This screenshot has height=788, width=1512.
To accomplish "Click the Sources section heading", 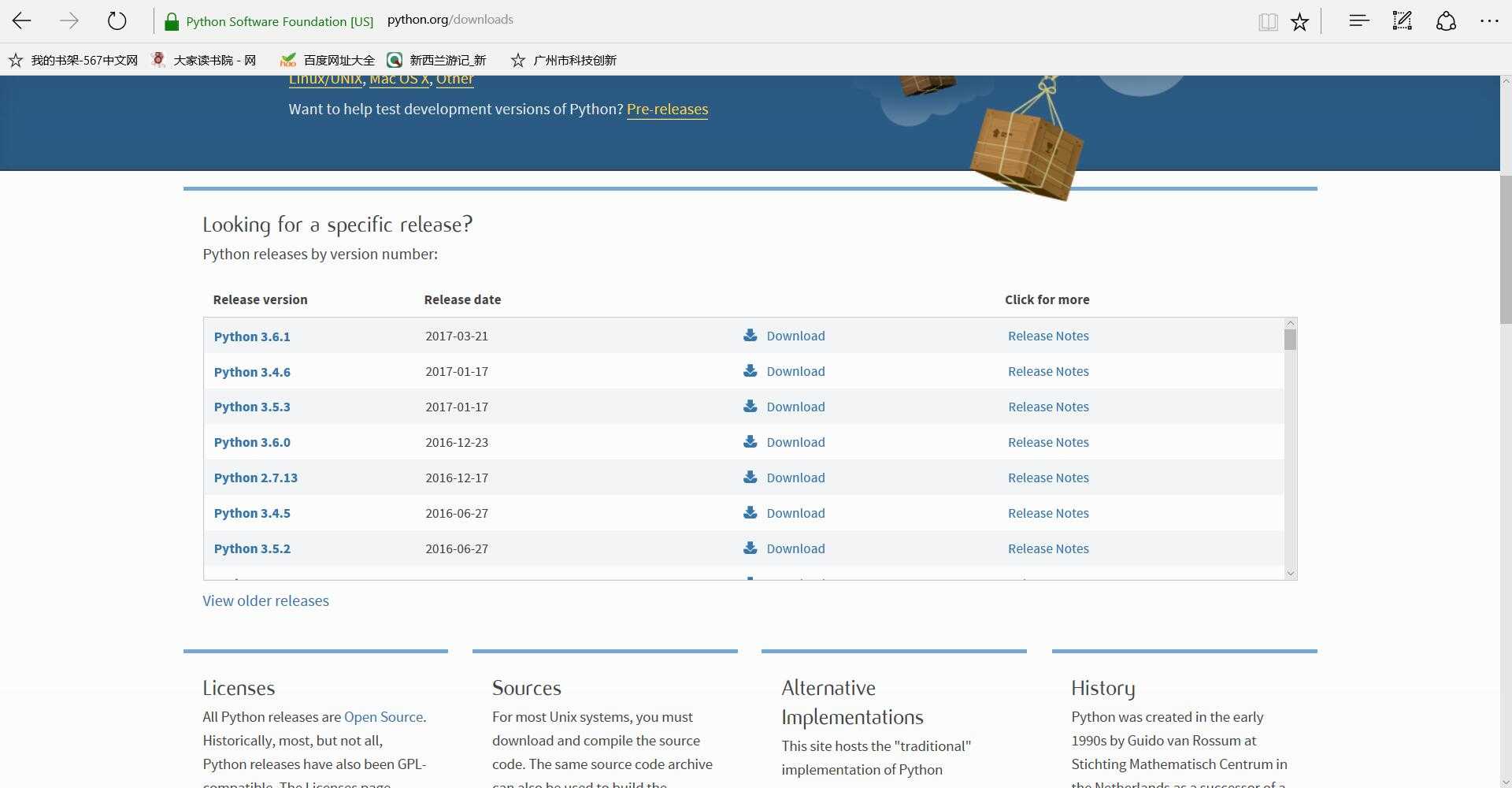I will pos(526,688).
